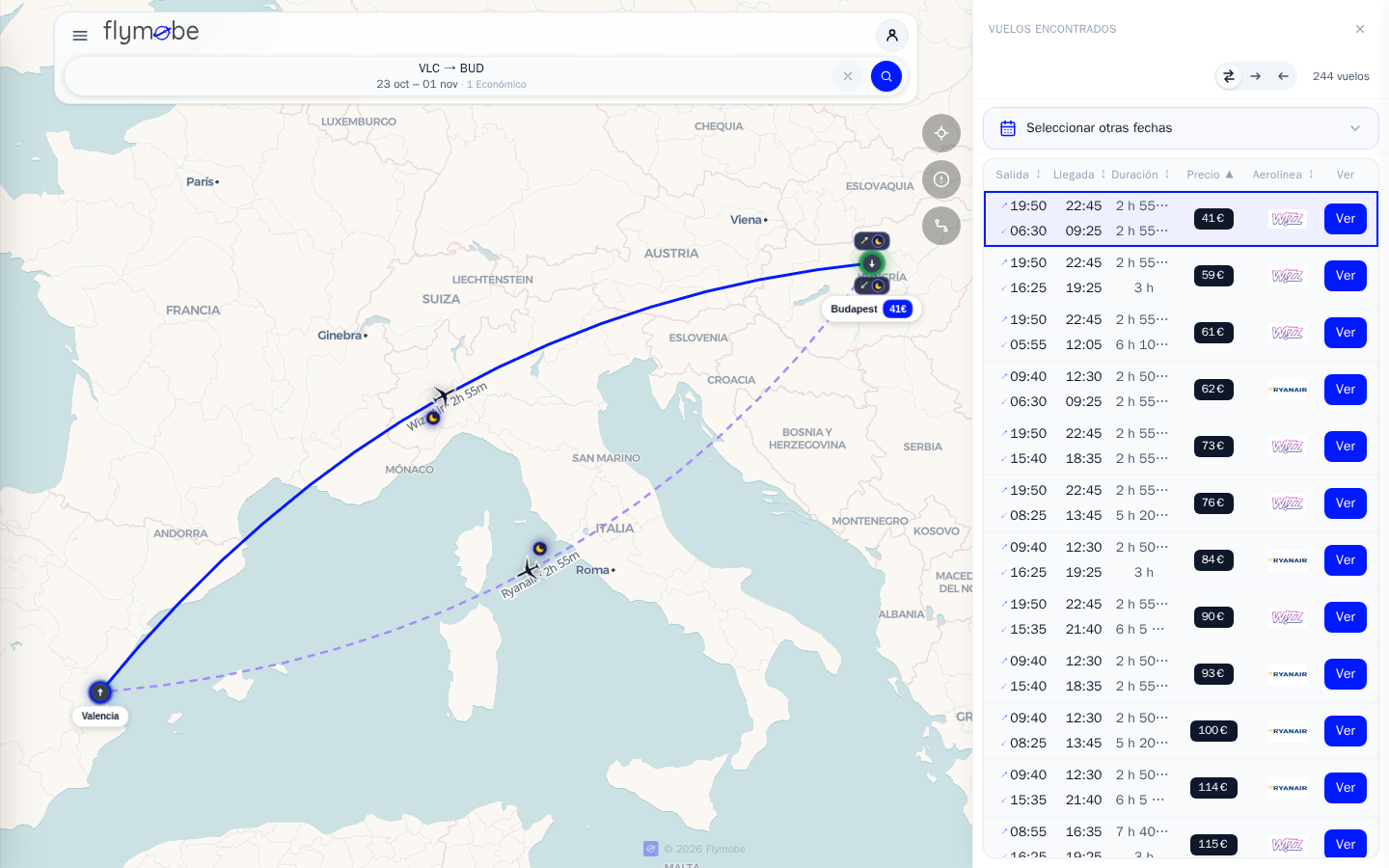Screen dimensions: 1389x868
Task: Click the 114€ price badge
Action: click(x=1213, y=788)
